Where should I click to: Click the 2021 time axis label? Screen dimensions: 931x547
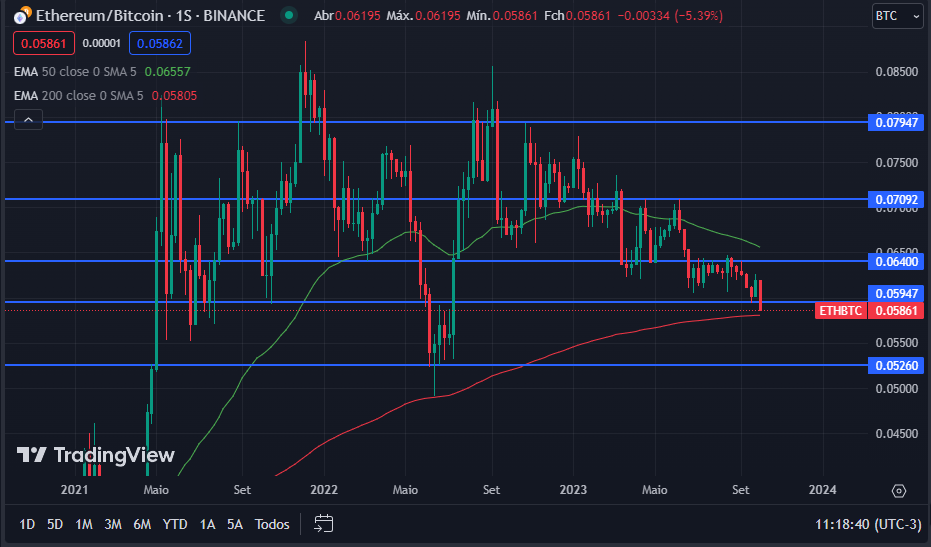coord(74,490)
